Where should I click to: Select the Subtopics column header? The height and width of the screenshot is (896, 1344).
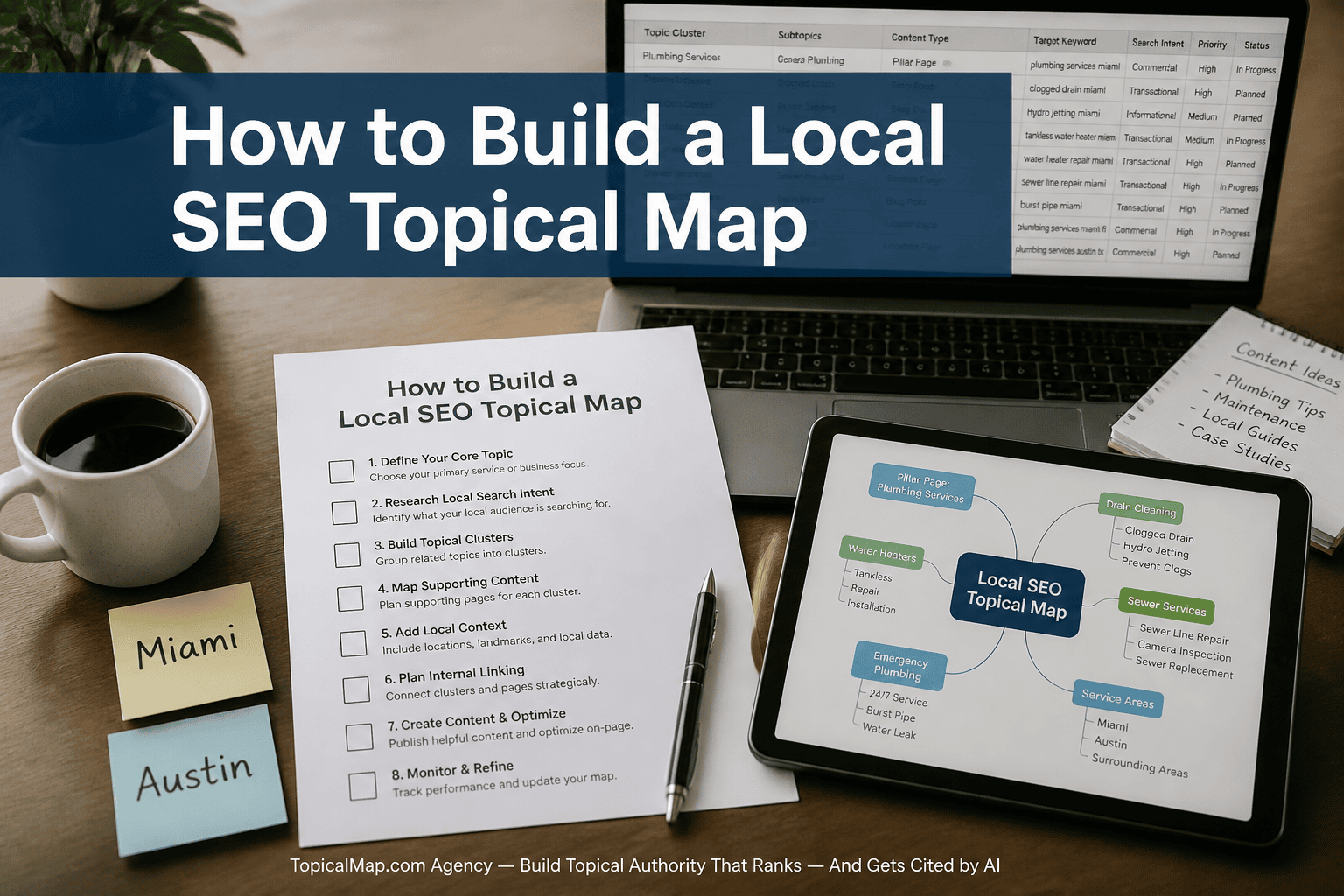800,36
